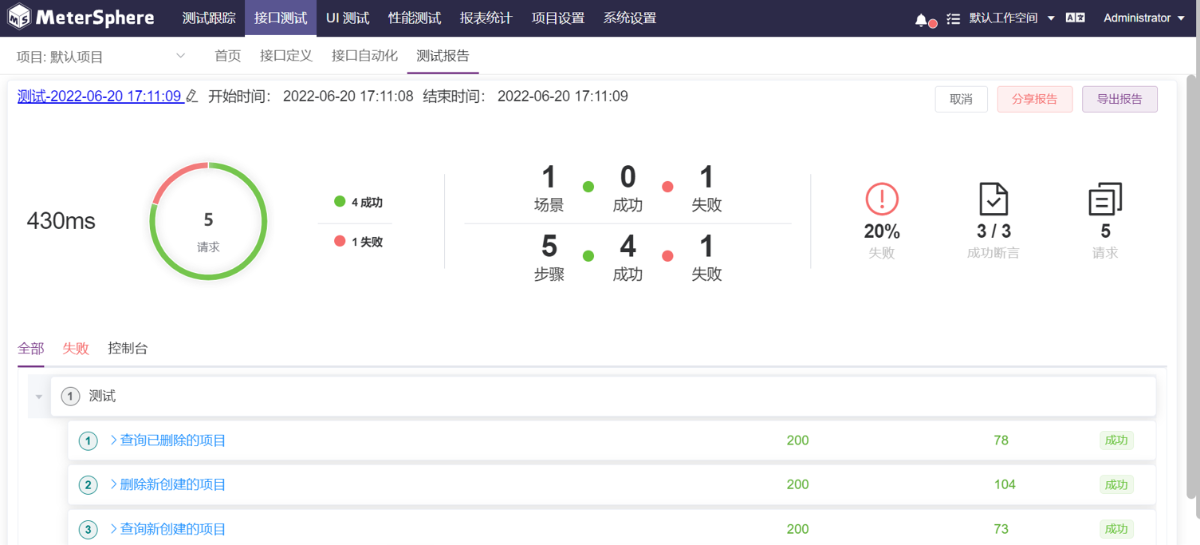
Task: Open the task list icon
Action: pos(953,19)
